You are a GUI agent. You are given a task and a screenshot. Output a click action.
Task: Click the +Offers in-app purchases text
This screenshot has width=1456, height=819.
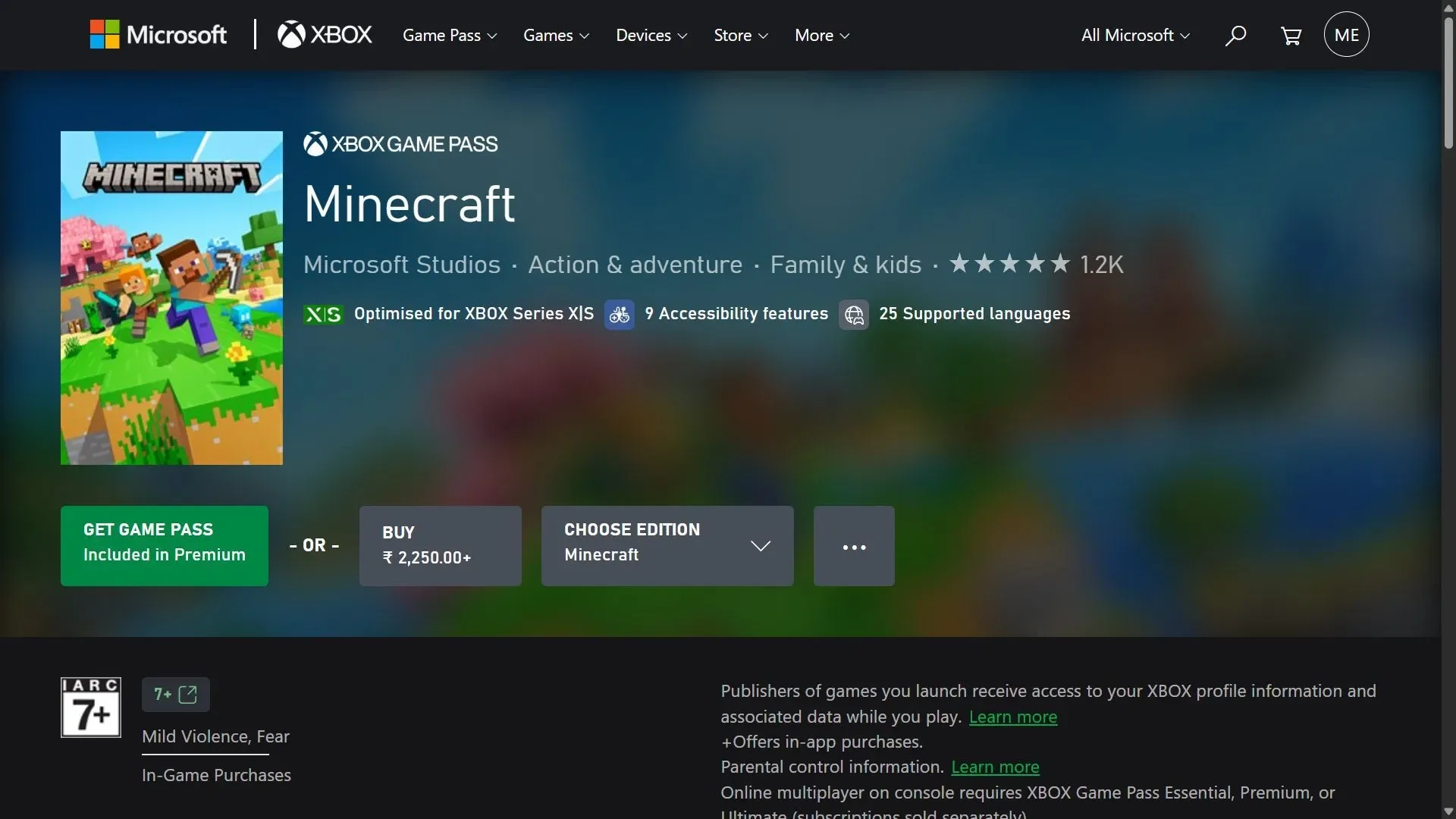(x=821, y=742)
